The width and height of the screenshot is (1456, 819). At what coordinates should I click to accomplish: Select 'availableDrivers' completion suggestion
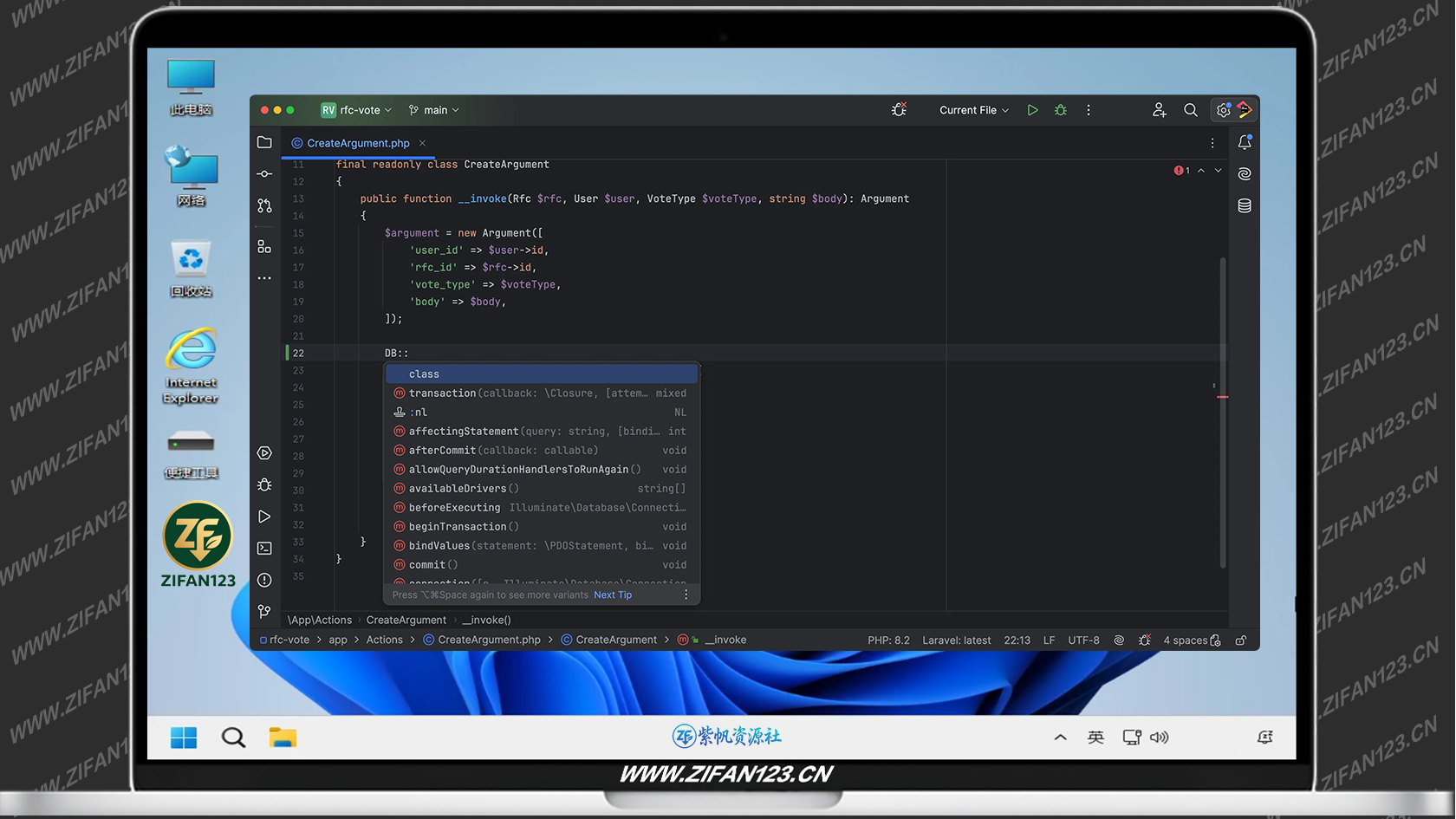542,488
